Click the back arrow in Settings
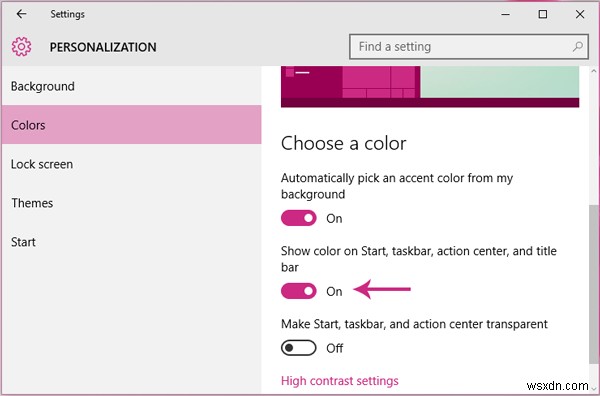 [x=21, y=14]
